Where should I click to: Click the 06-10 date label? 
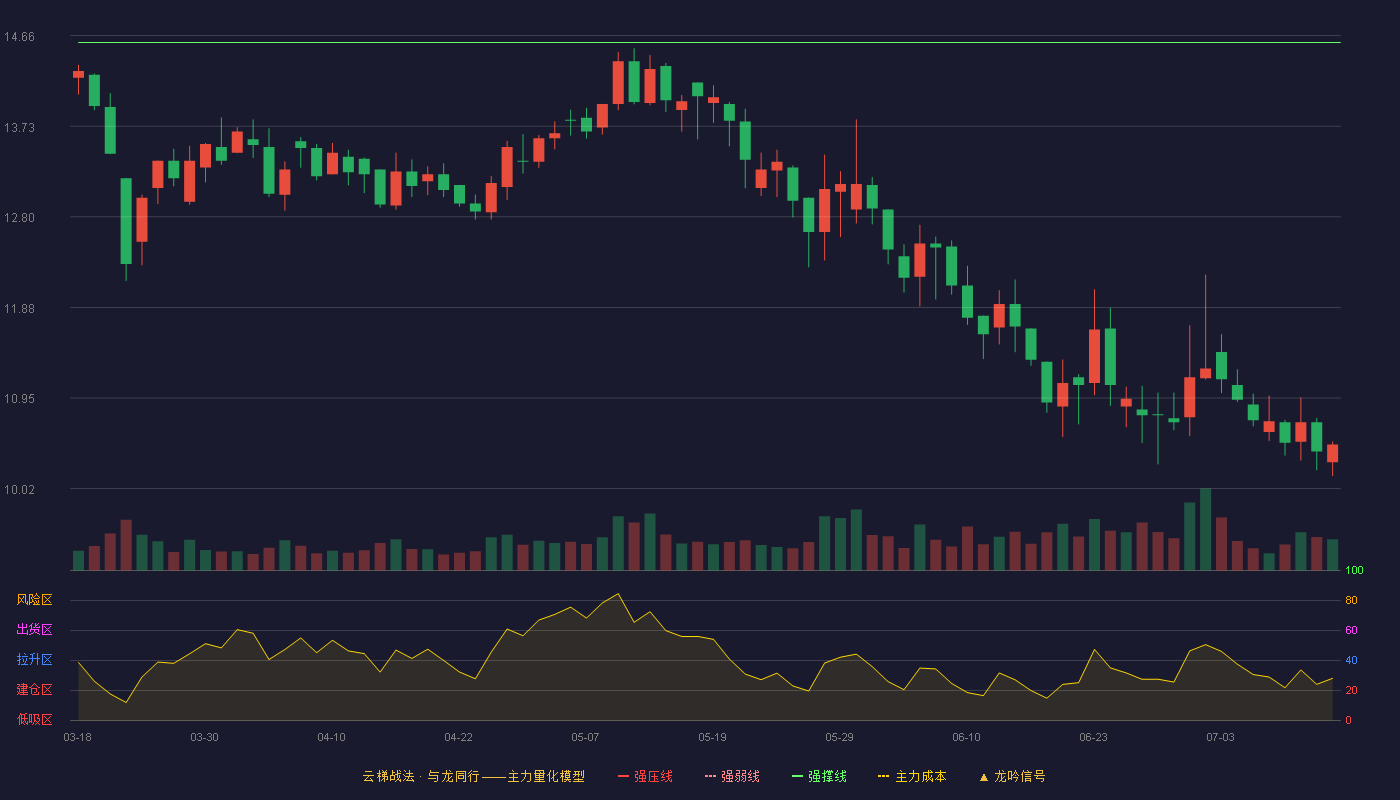click(x=966, y=737)
